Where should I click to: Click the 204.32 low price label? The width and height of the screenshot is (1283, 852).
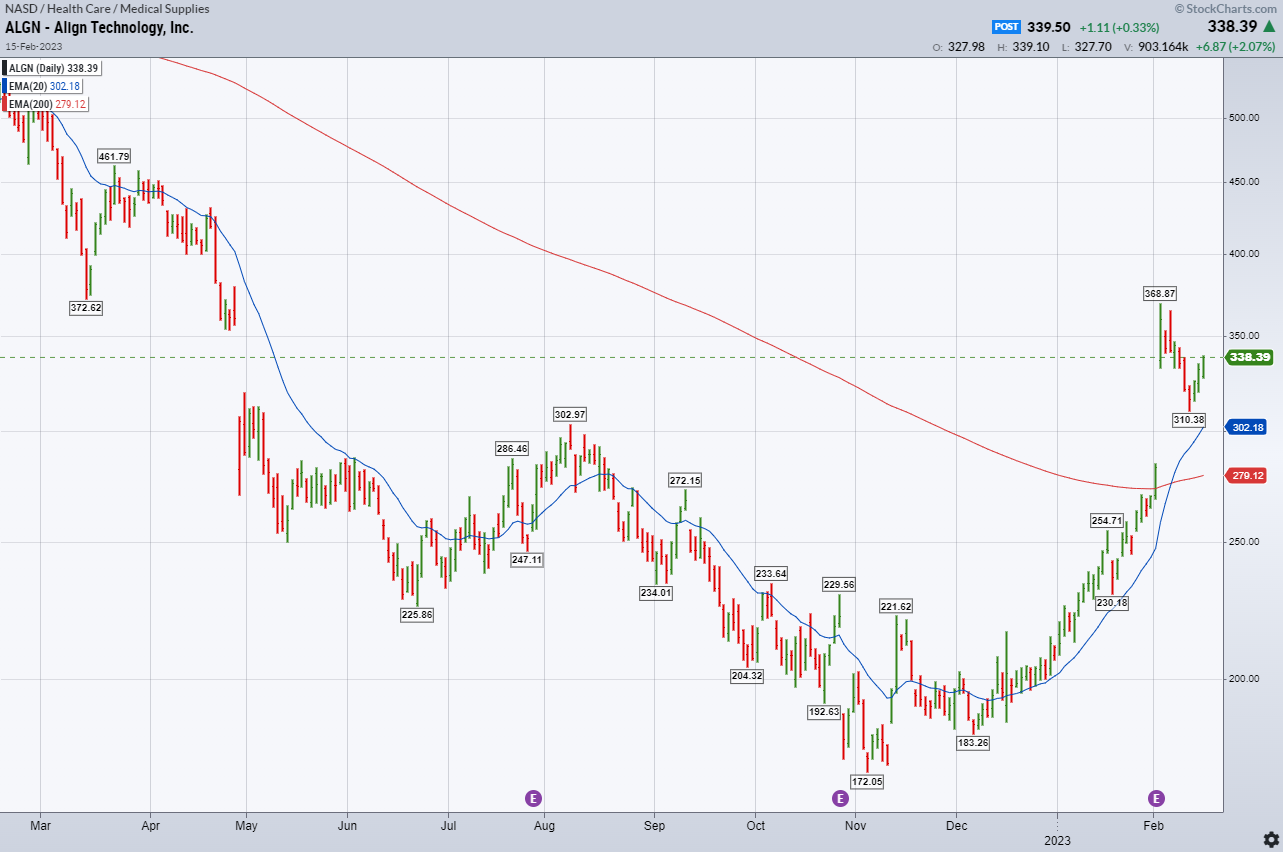tap(747, 675)
